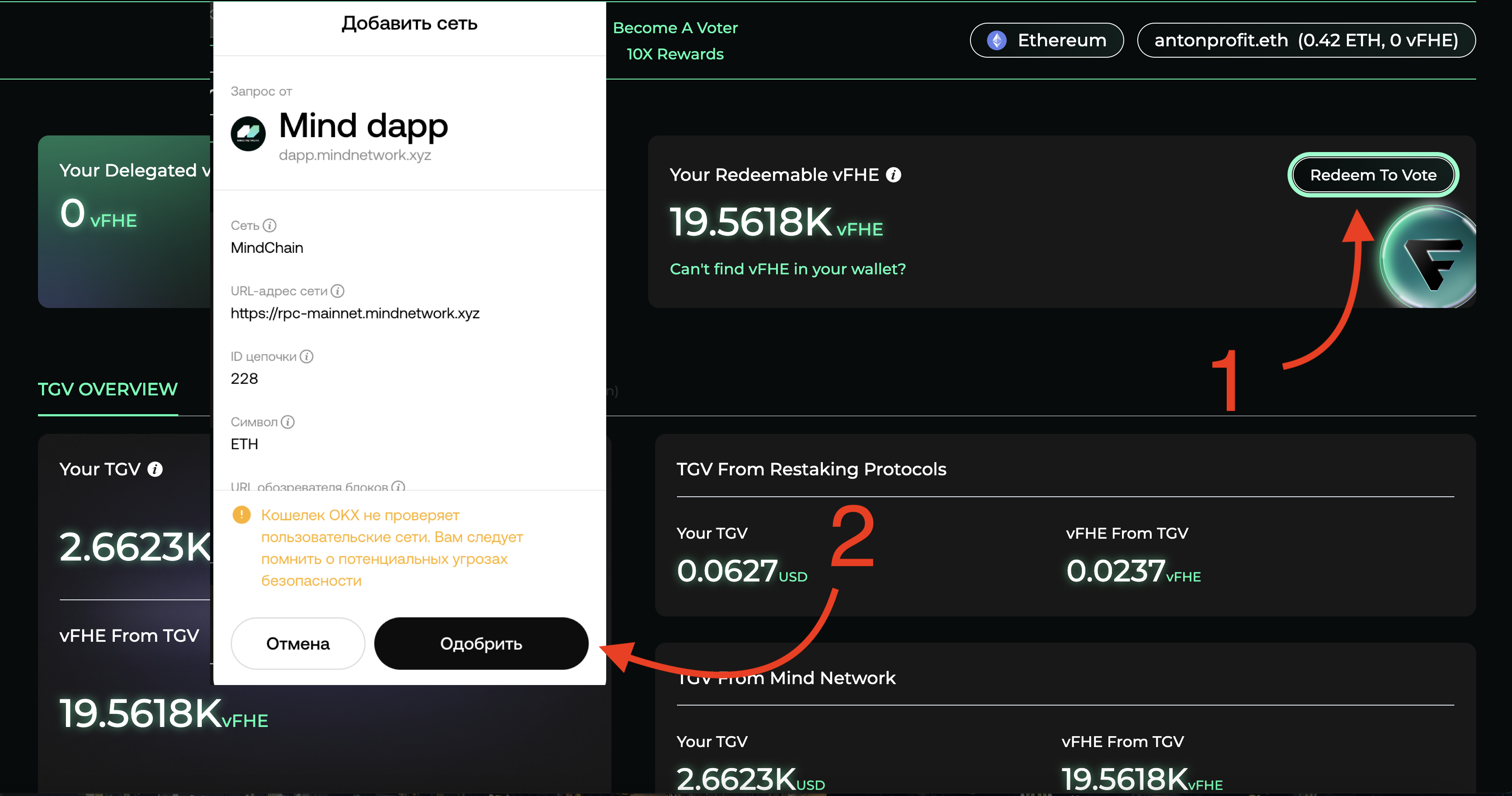This screenshot has width=1512, height=796.
Task: Click the RPC URL https://rpc-mainnet.mindnetwork.xyz text
Action: click(355, 314)
